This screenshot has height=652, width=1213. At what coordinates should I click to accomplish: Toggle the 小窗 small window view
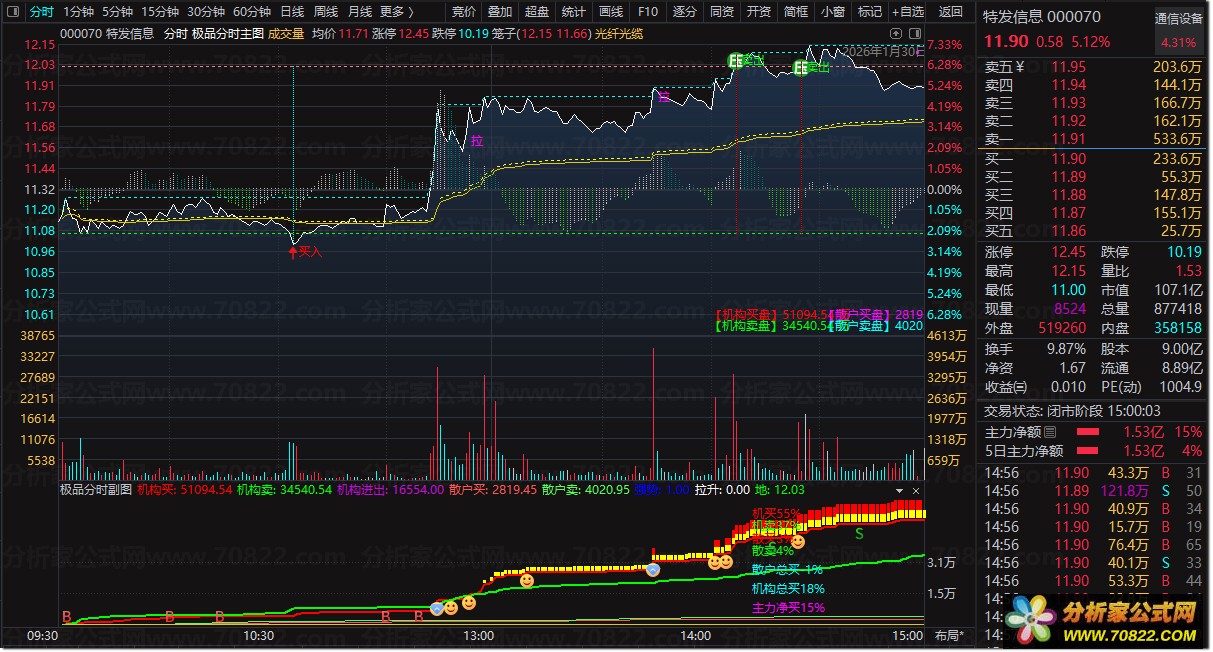tap(832, 12)
